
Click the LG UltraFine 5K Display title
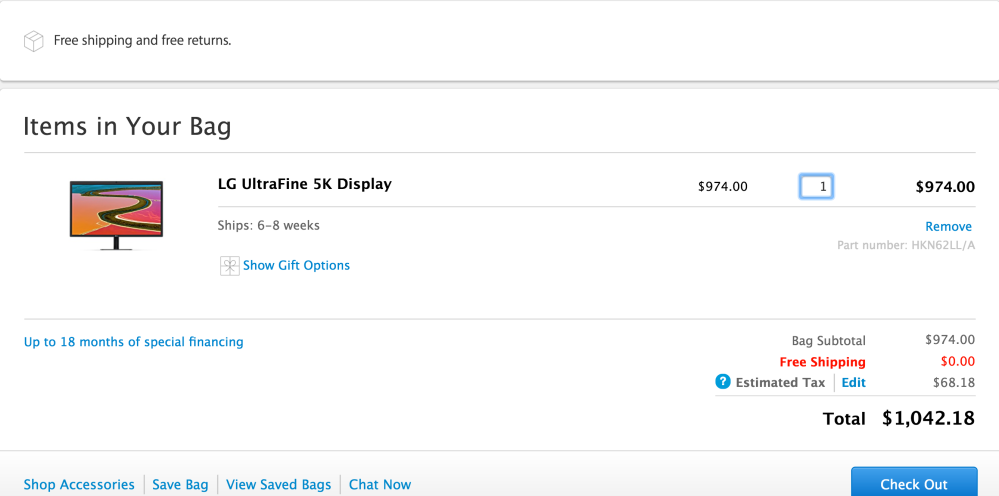click(304, 184)
